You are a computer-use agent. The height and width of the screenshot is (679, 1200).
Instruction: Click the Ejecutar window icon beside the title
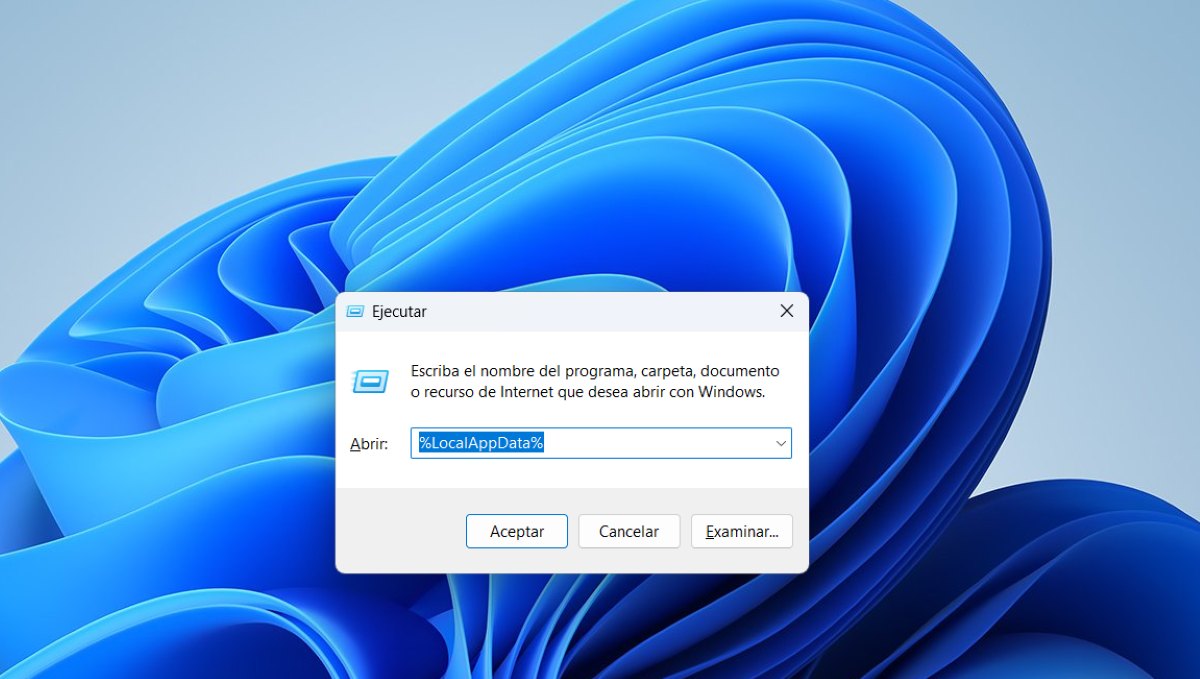pos(357,311)
